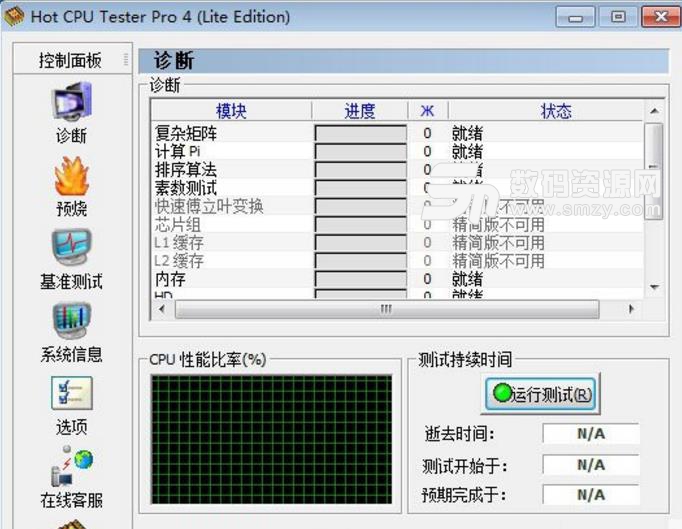This screenshot has height=529, width=682.
Task: Click the Ж column header
Action: coord(428,111)
